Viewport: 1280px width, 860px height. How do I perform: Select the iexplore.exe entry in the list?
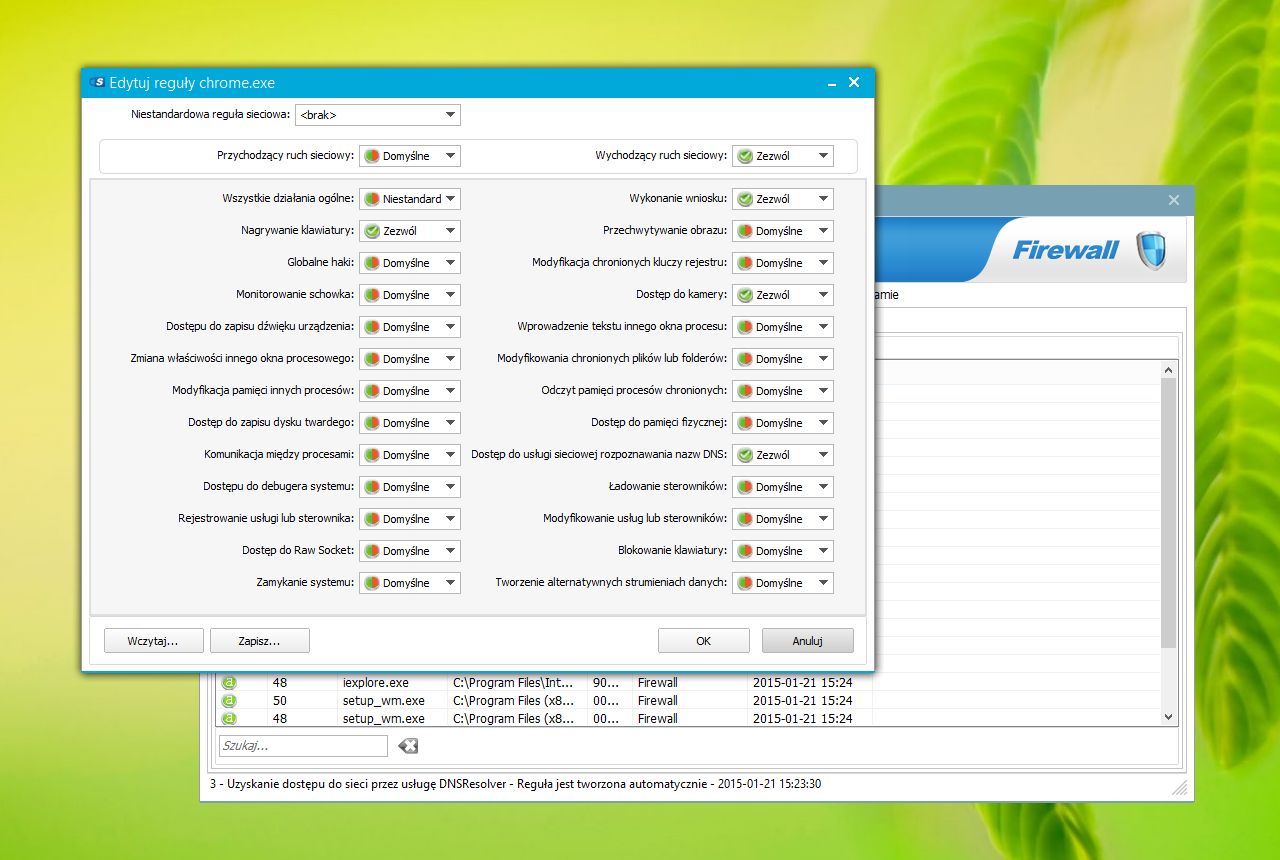pyautogui.click(x=376, y=683)
